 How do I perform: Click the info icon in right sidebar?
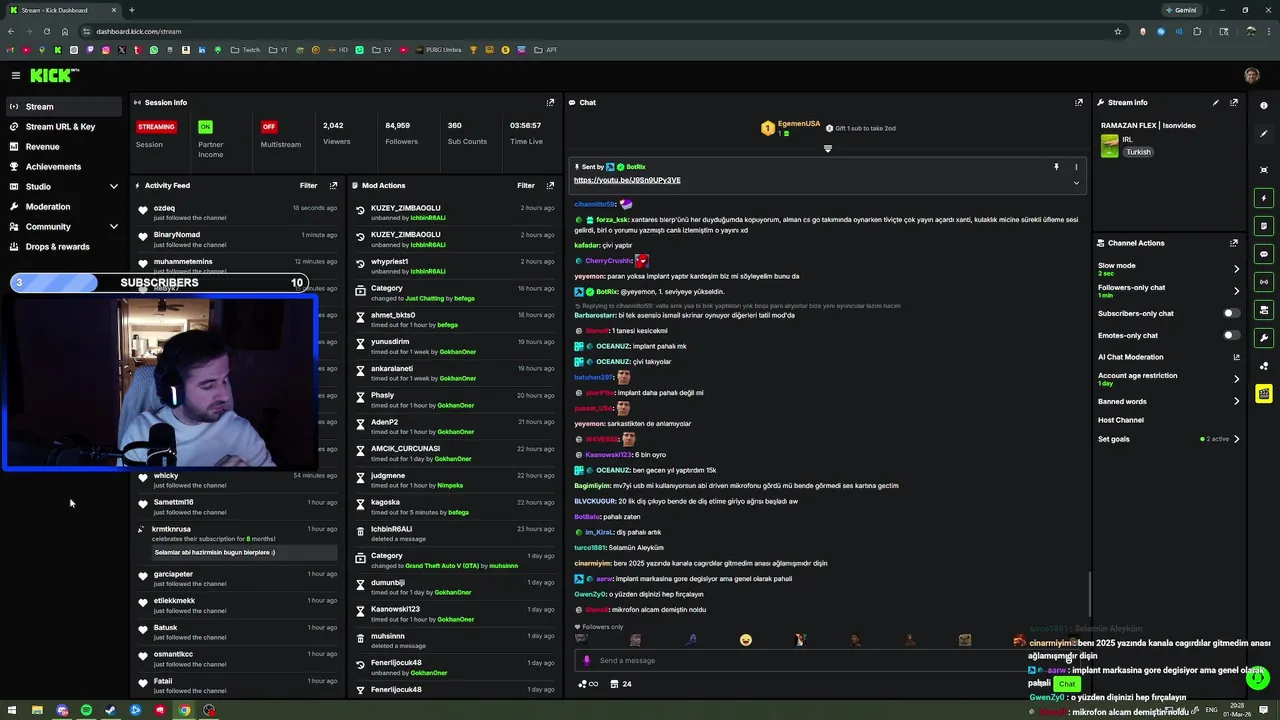1264,105
